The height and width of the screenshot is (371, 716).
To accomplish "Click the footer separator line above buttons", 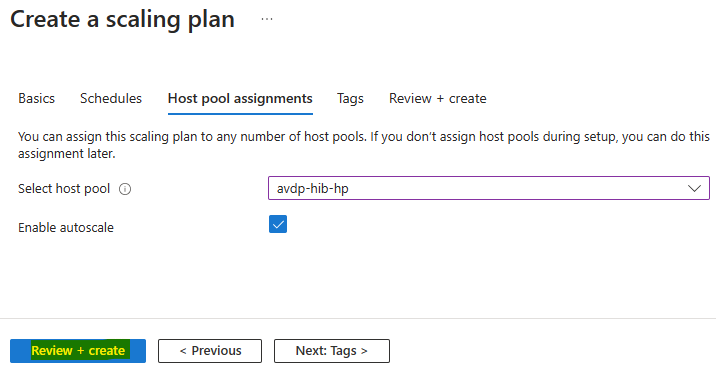I will click(358, 318).
